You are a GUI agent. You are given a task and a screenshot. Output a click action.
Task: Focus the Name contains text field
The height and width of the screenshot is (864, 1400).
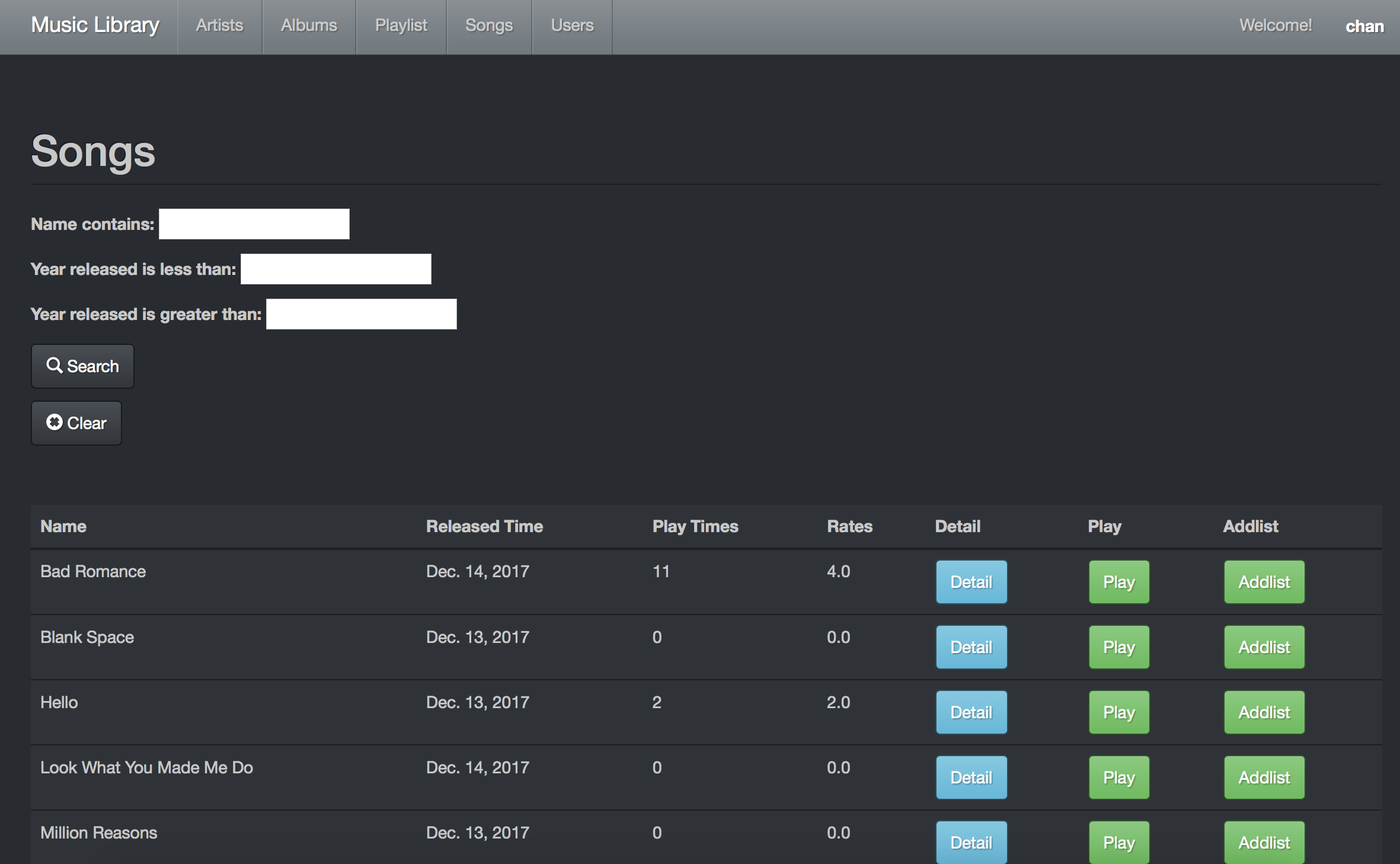tap(254, 224)
